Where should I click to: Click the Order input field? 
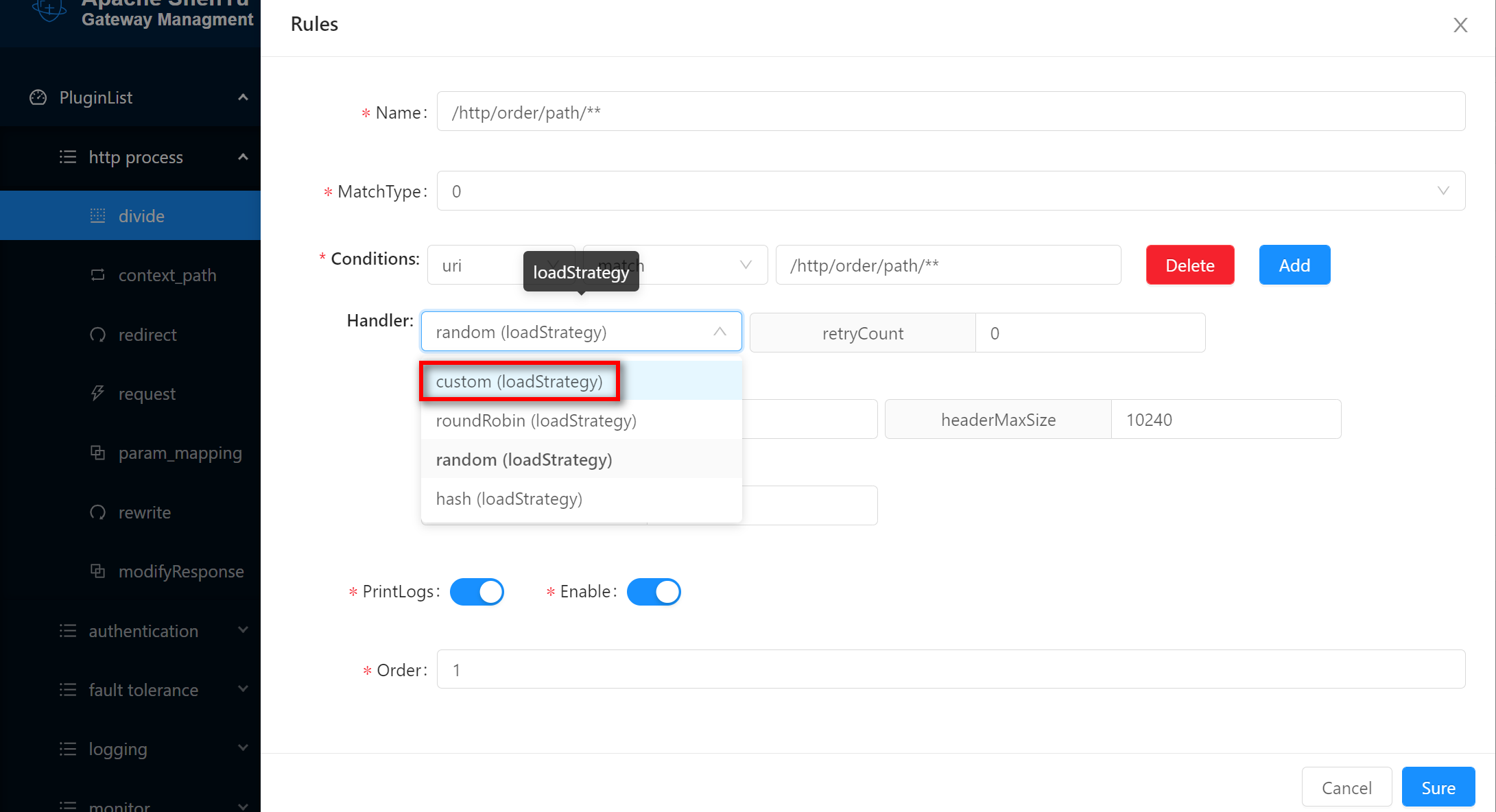pyautogui.click(x=950, y=669)
